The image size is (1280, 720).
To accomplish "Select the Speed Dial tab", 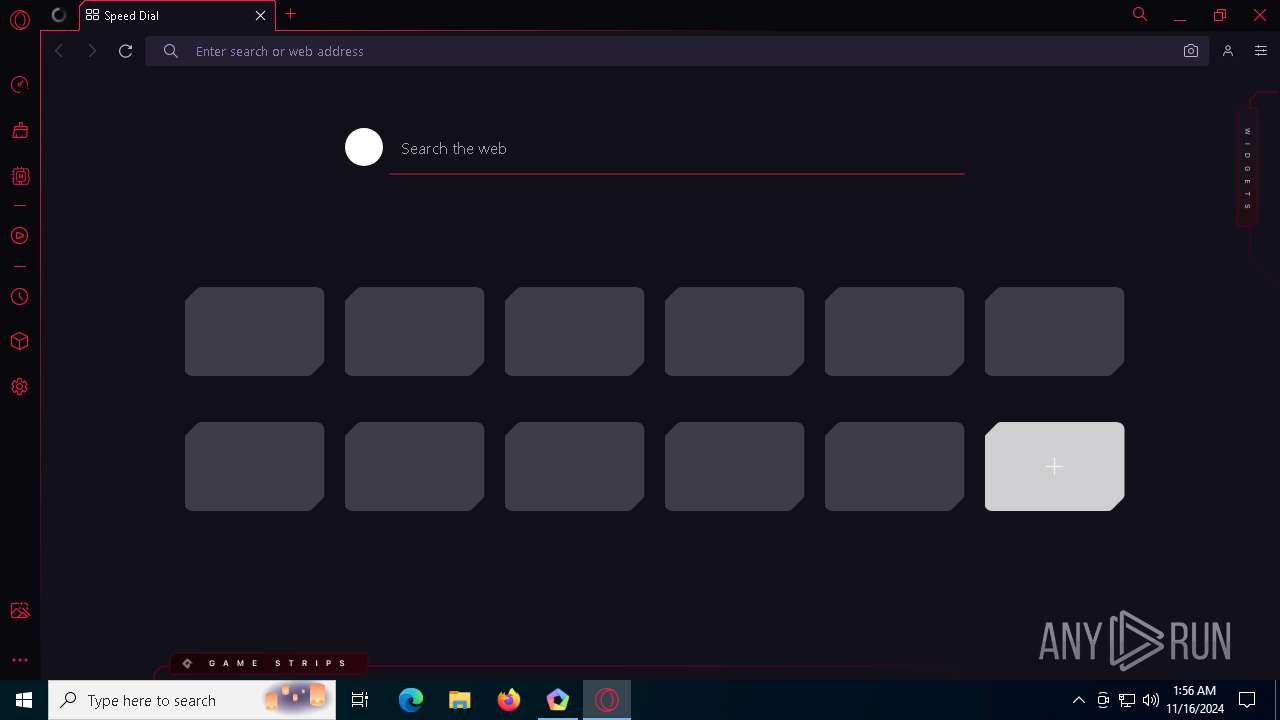I will [x=176, y=16].
